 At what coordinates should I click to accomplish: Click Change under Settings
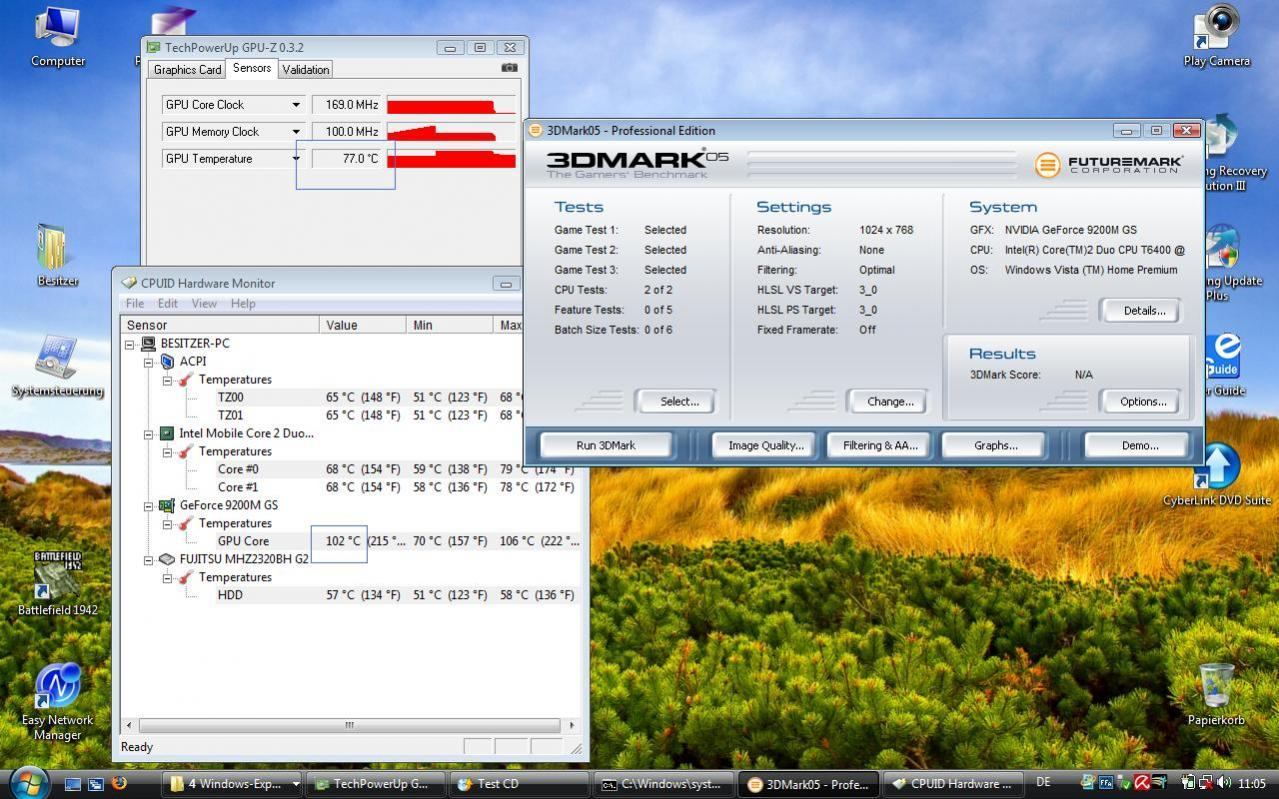point(890,401)
